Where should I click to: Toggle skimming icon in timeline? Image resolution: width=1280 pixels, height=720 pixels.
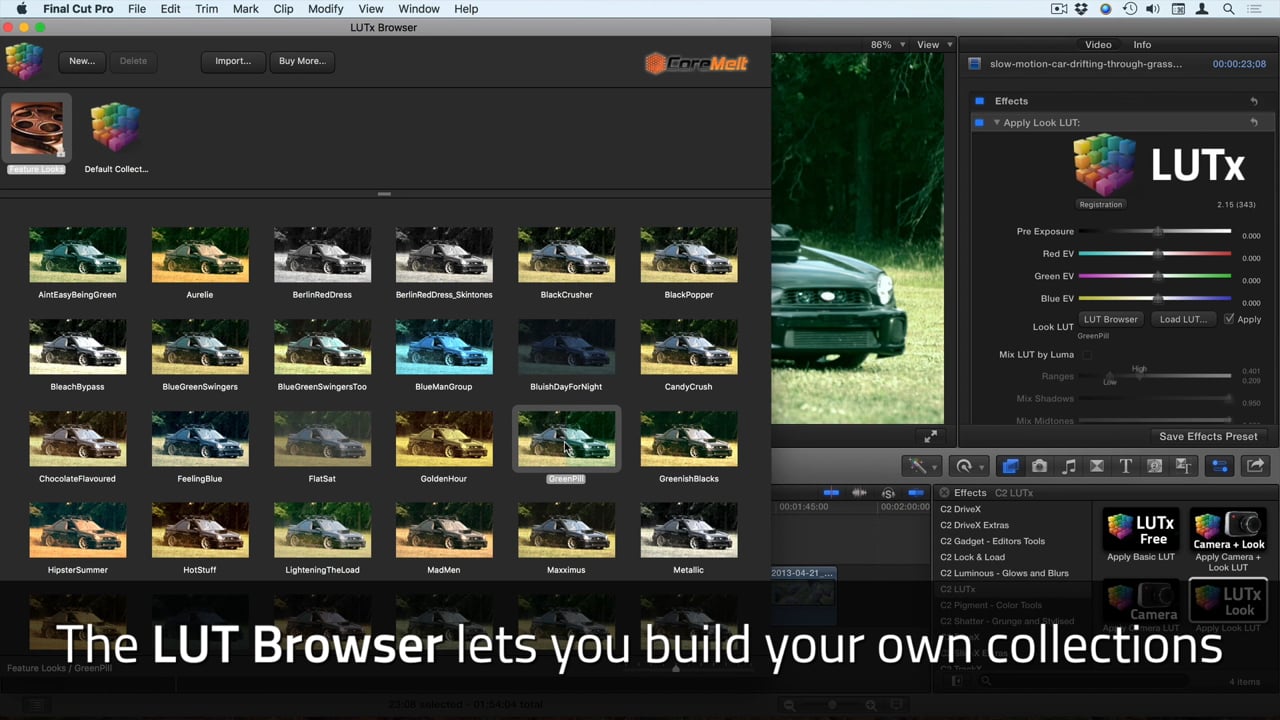click(831, 493)
